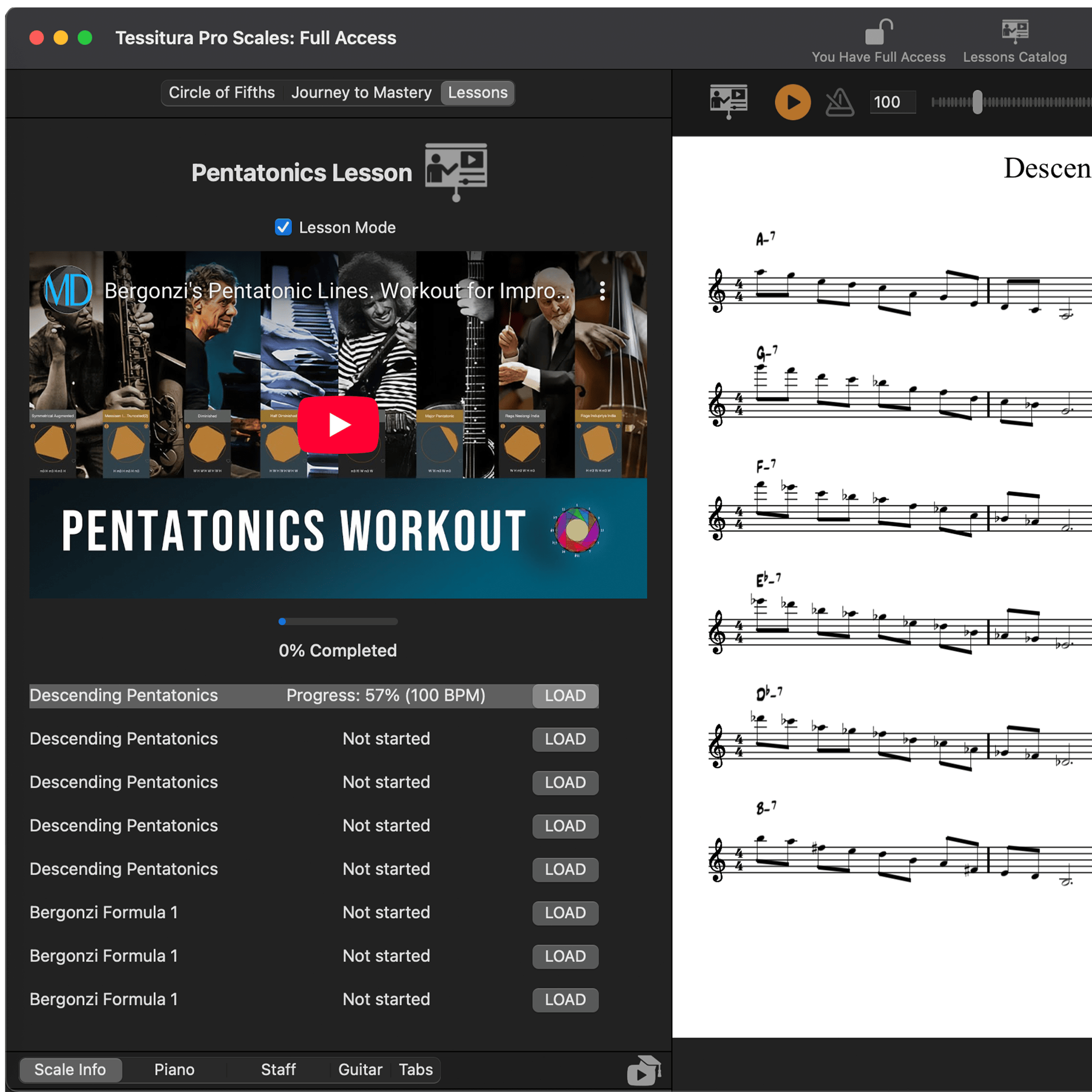Minimize the window with yellow button
Screen dimensions: 1092x1092
pyautogui.click(x=61, y=38)
